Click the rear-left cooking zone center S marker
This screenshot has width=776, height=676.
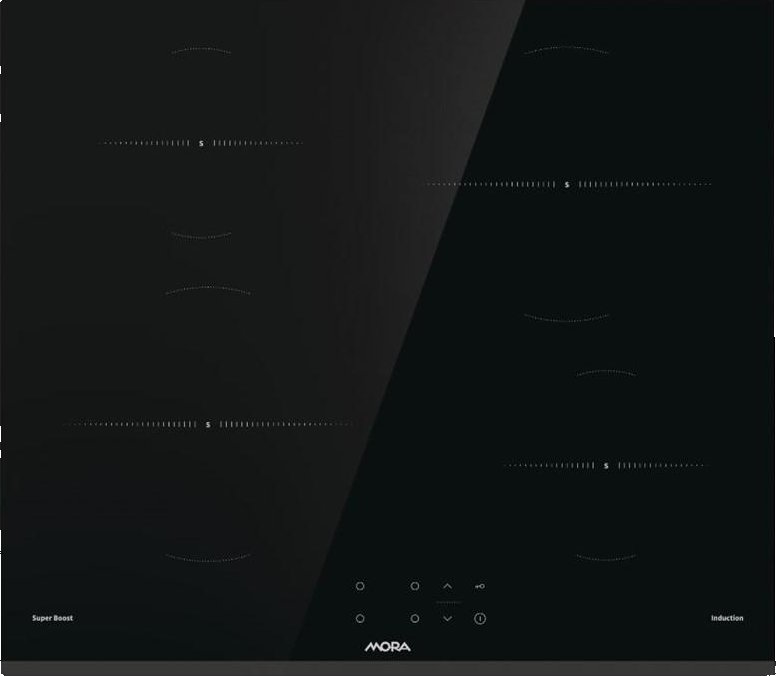point(201,143)
